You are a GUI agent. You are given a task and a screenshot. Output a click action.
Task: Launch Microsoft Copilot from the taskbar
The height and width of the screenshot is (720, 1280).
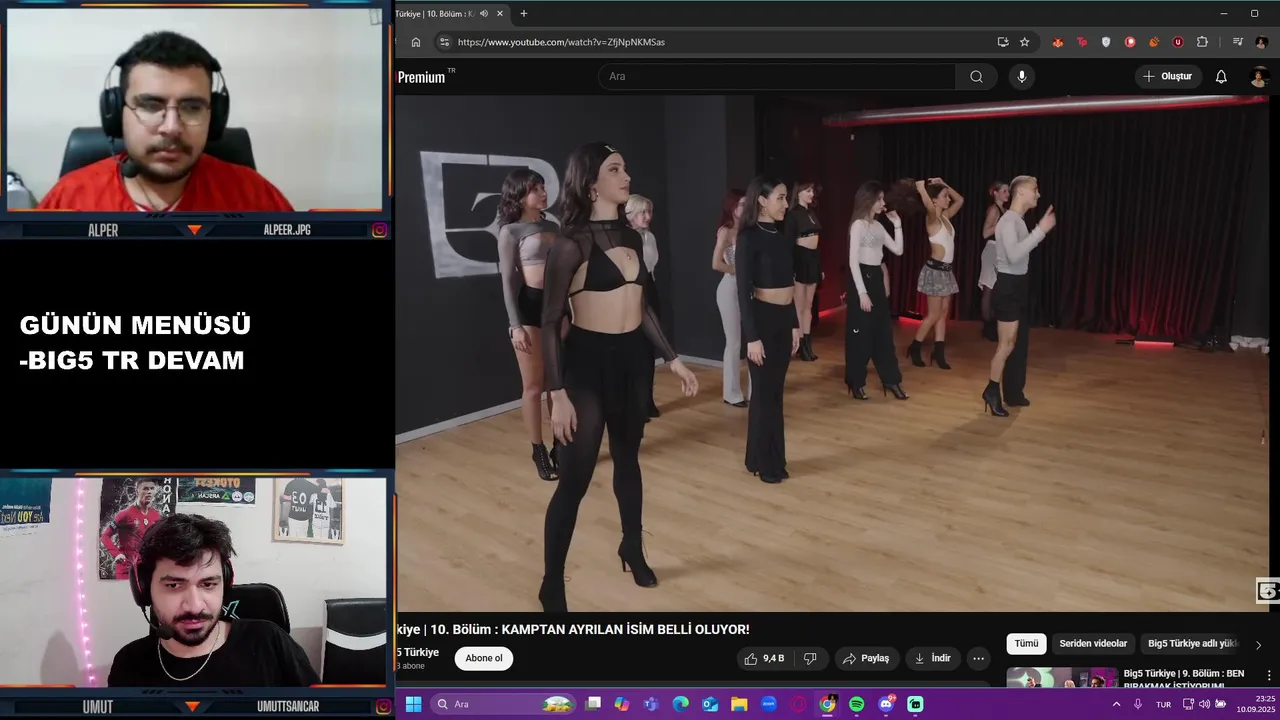tap(622, 704)
